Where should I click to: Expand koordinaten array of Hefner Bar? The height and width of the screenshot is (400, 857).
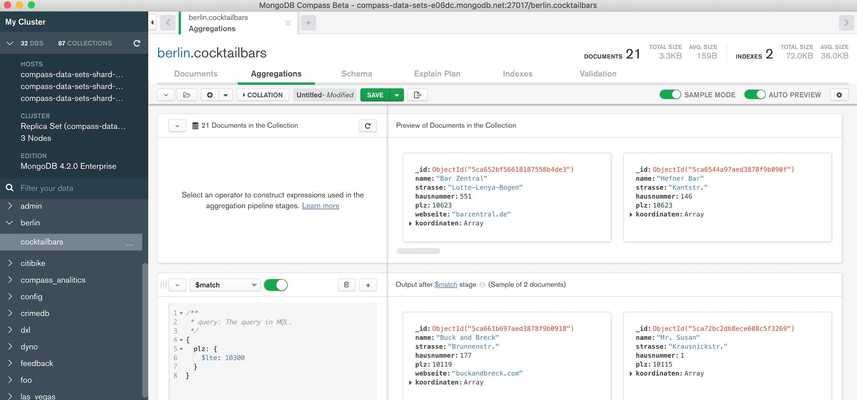point(632,215)
